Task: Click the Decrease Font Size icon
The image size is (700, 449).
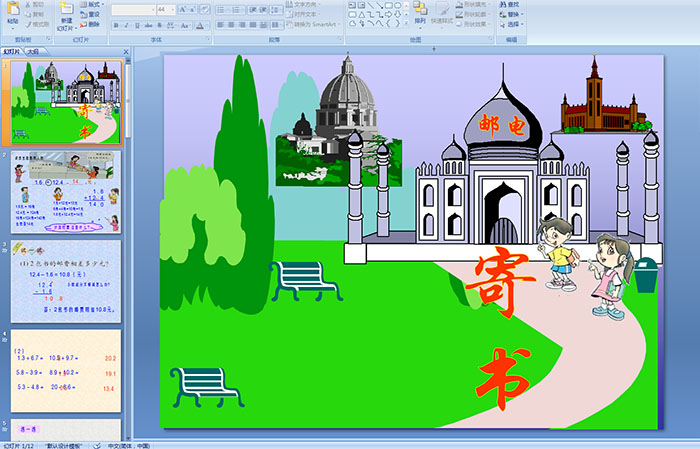Action: coord(193,9)
